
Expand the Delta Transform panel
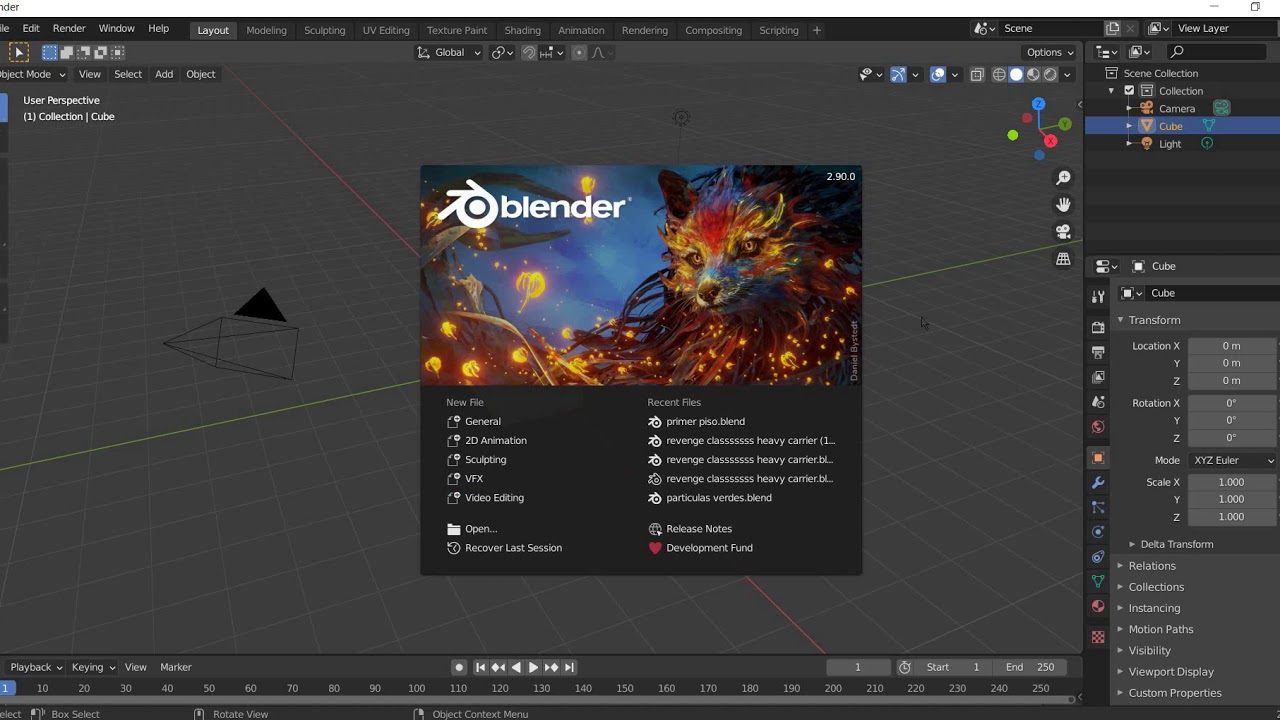1176,544
